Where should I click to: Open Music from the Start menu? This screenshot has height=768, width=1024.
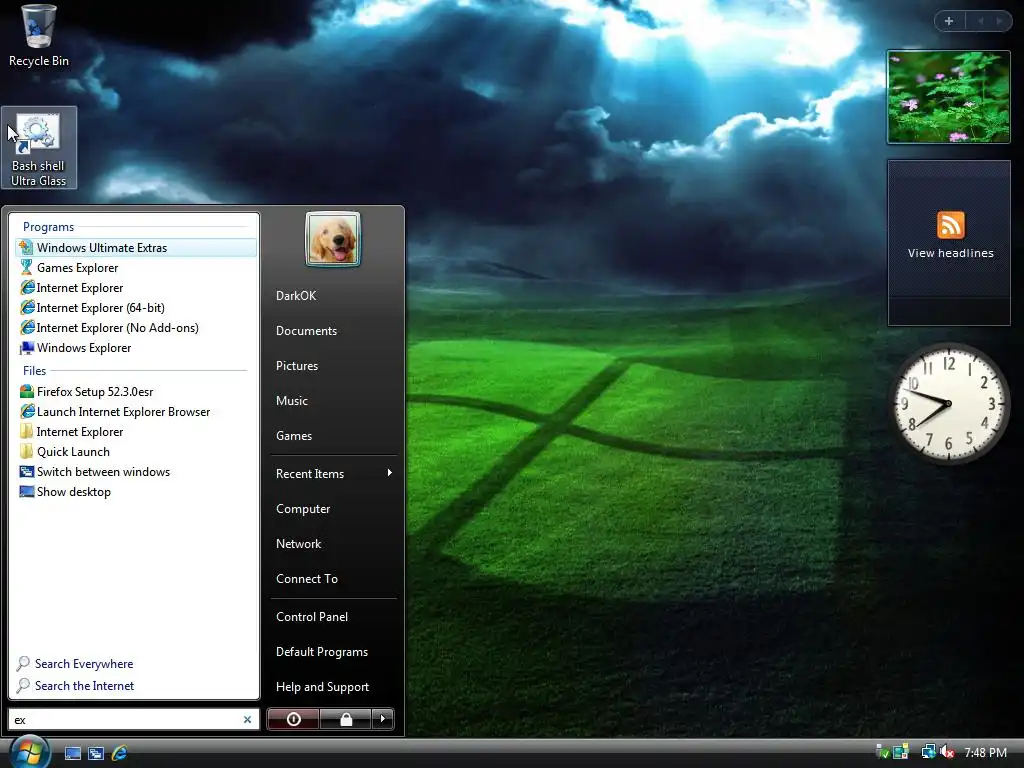click(291, 401)
